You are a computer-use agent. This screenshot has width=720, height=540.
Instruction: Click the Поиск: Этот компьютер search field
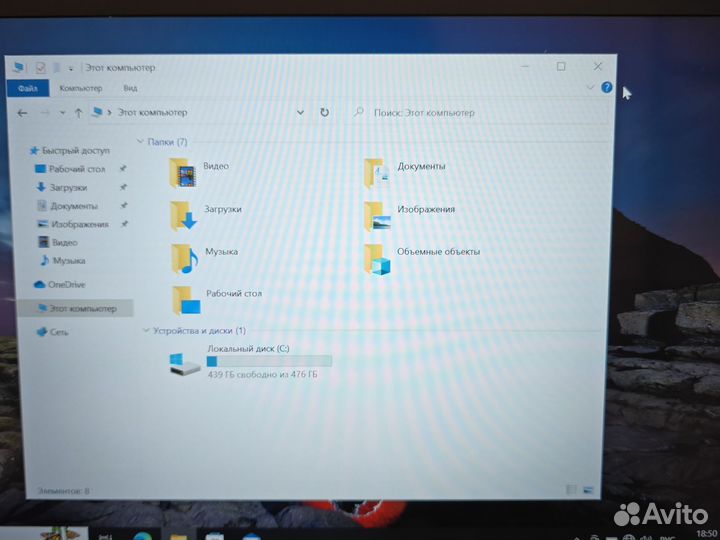tap(480, 112)
